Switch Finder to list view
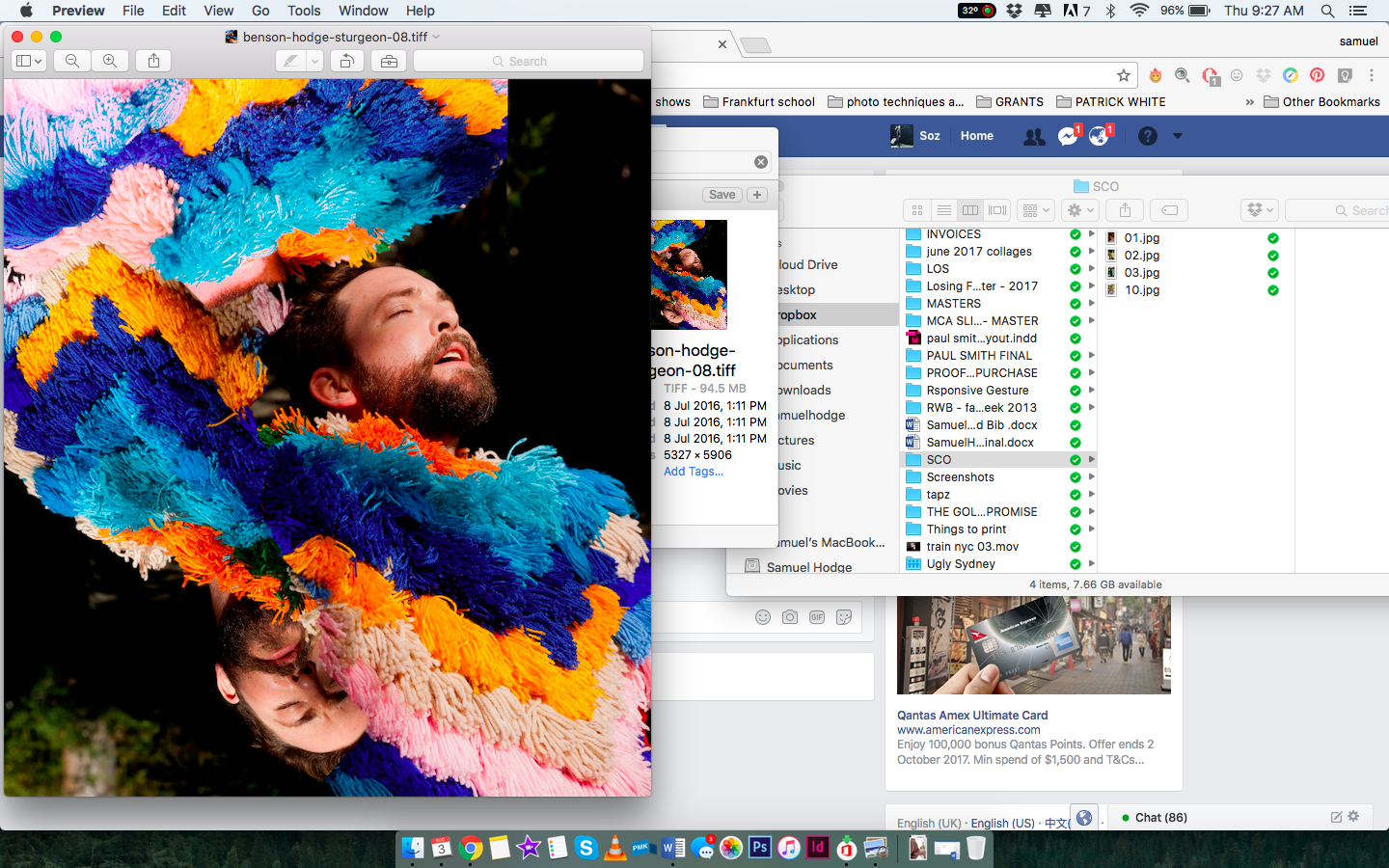Viewport: 1389px width, 868px height. click(x=944, y=210)
